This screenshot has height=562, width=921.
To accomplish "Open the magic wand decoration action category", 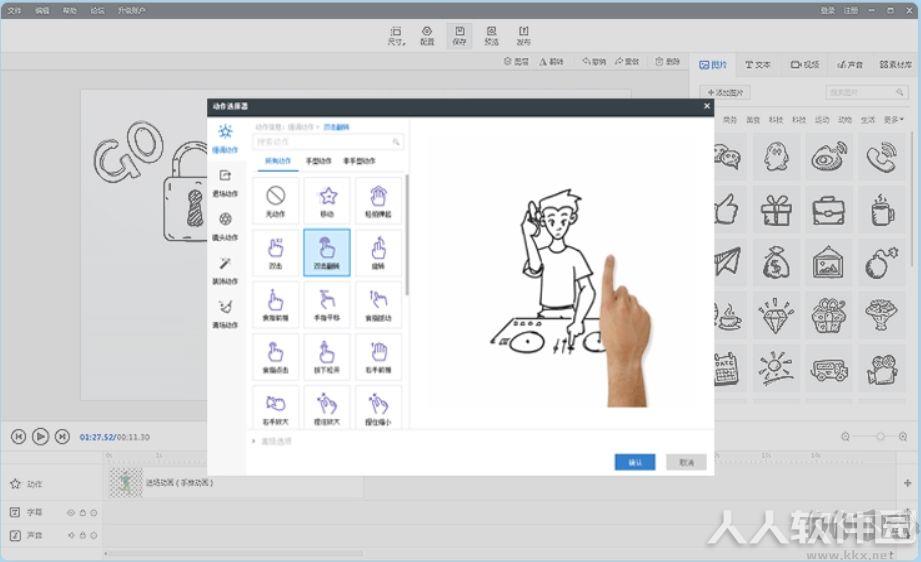I will 225,270.
